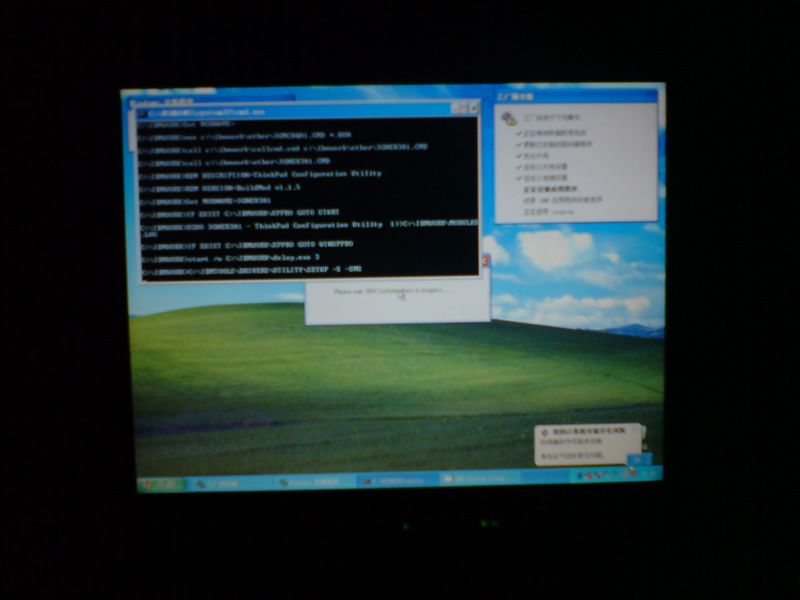Click the factory preinstall window title bar
Viewport: 800px width, 600px height.
click(576, 96)
